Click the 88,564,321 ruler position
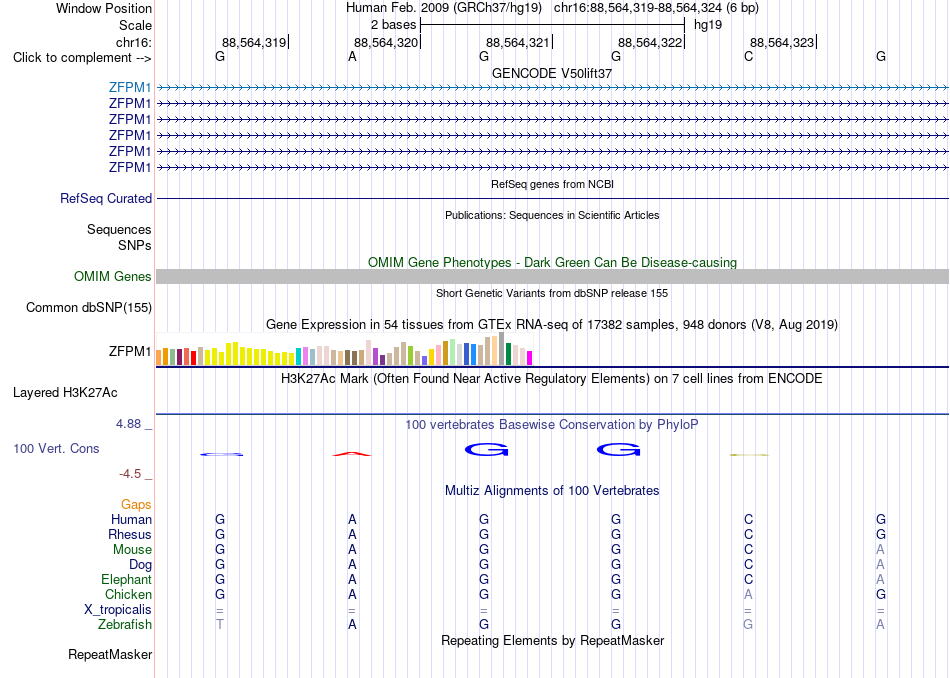The height and width of the screenshot is (678, 950). click(518, 42)
